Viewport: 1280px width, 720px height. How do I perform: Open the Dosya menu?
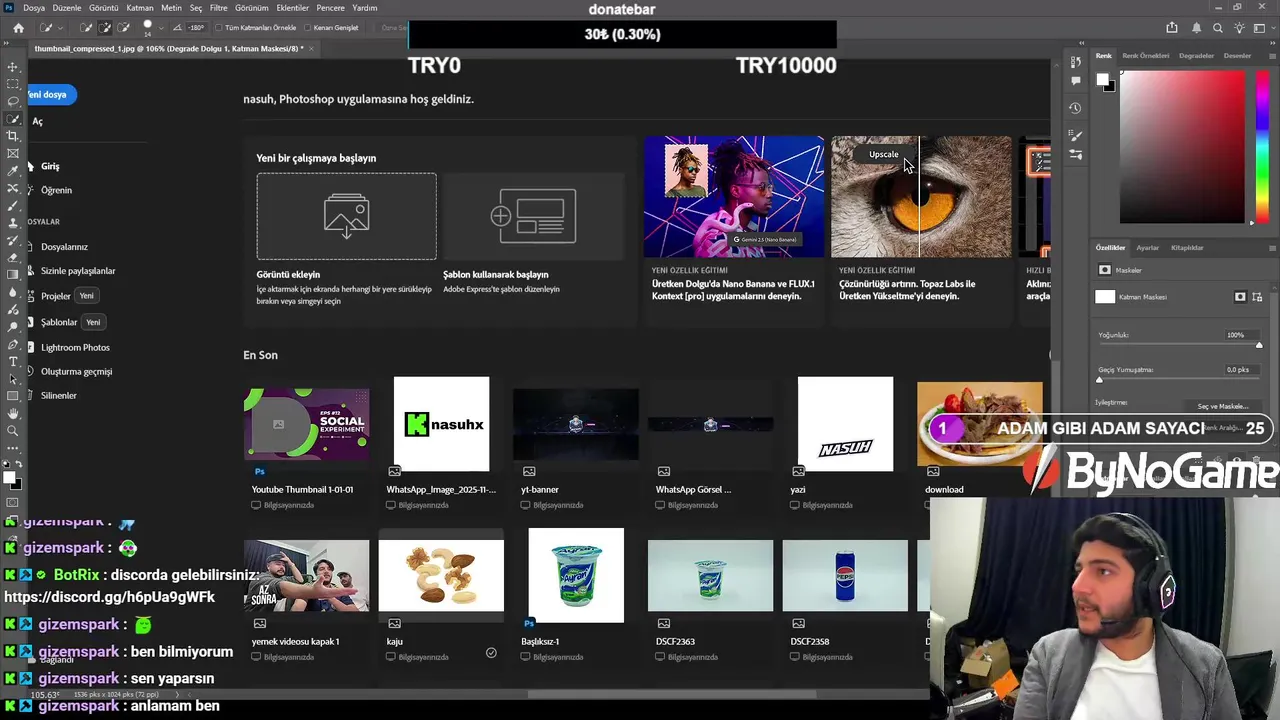[34, 8]
